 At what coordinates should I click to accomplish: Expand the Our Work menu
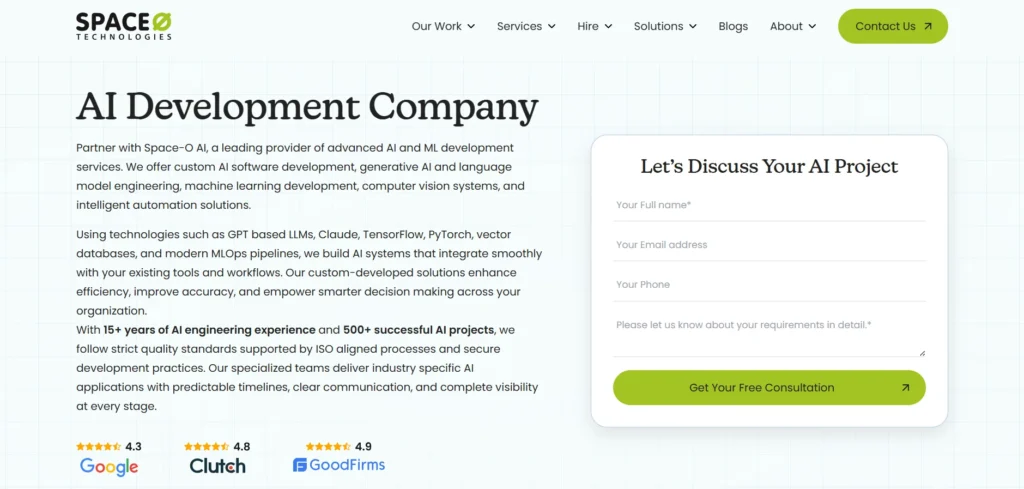click(x=443, y=26)
